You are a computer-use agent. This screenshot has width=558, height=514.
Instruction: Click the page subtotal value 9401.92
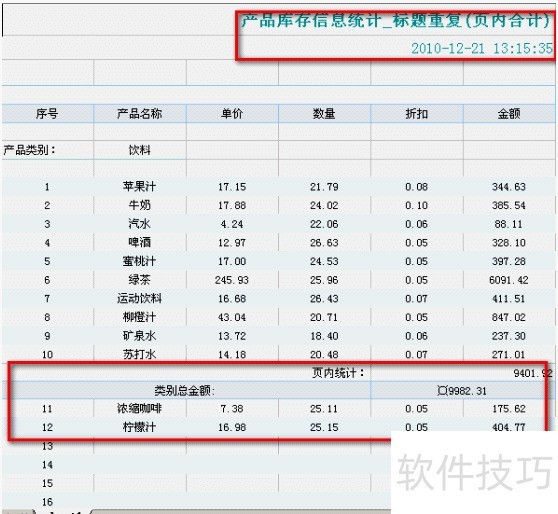pyautogui.click(x=532, y=373)
